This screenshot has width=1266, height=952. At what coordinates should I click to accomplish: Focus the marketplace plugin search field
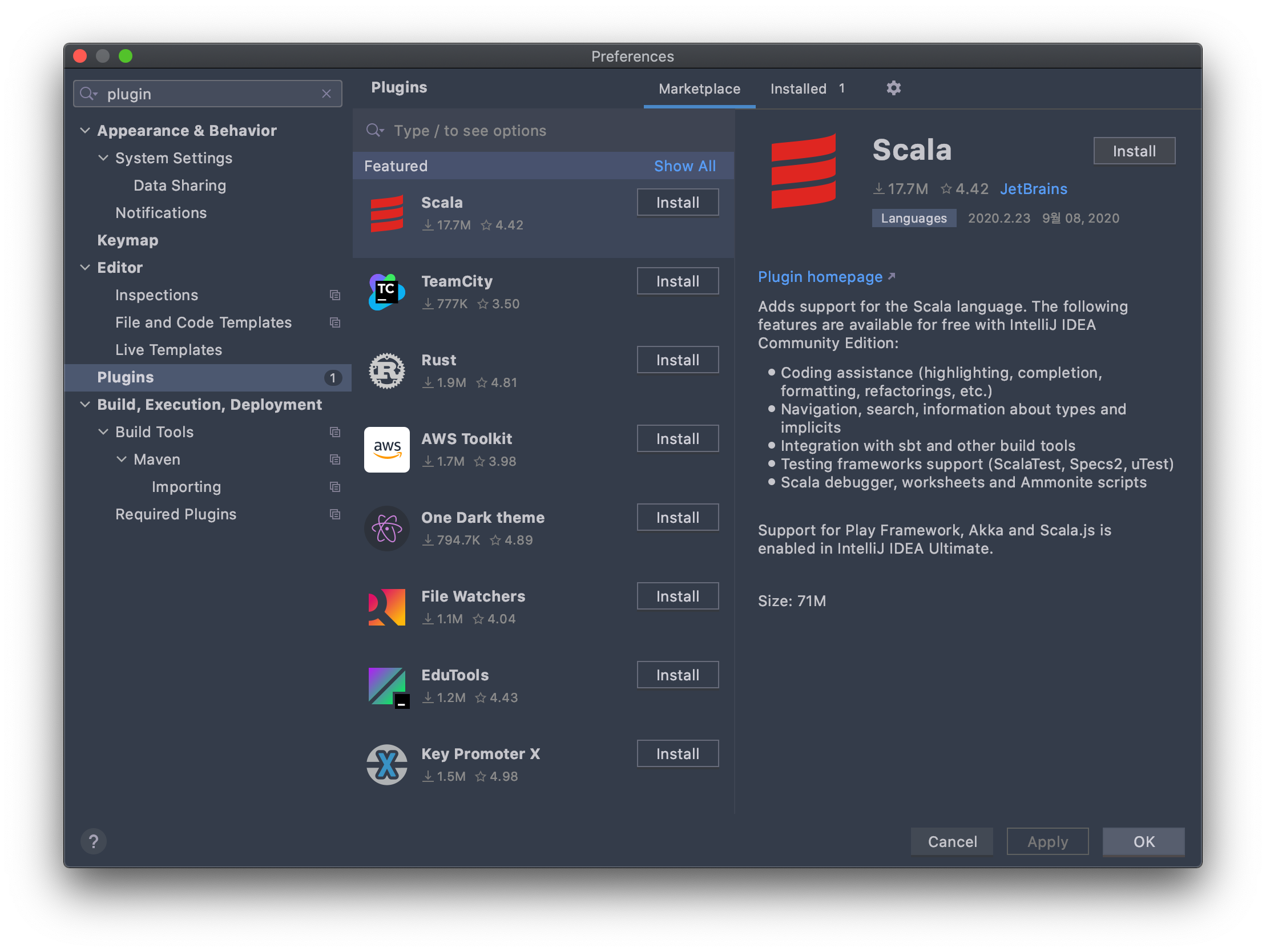(543, 131)
